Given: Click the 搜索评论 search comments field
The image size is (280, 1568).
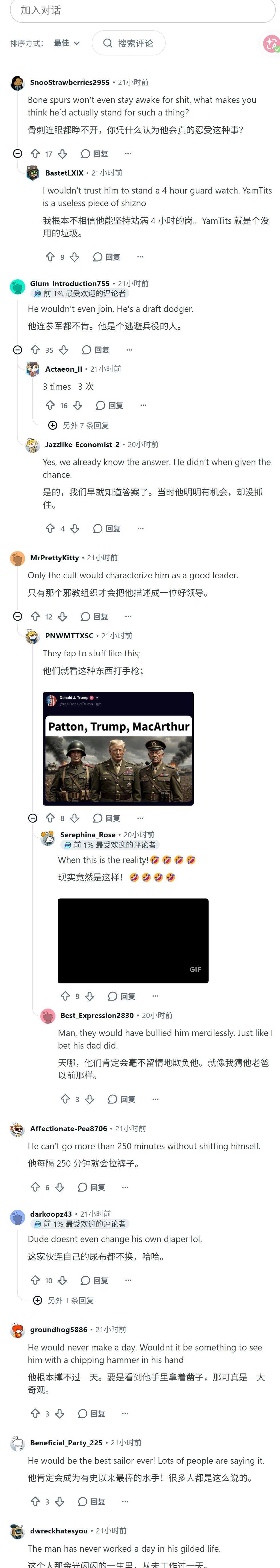Looking at the screenshot, I should pyautogui.click(x=129, y=43).
